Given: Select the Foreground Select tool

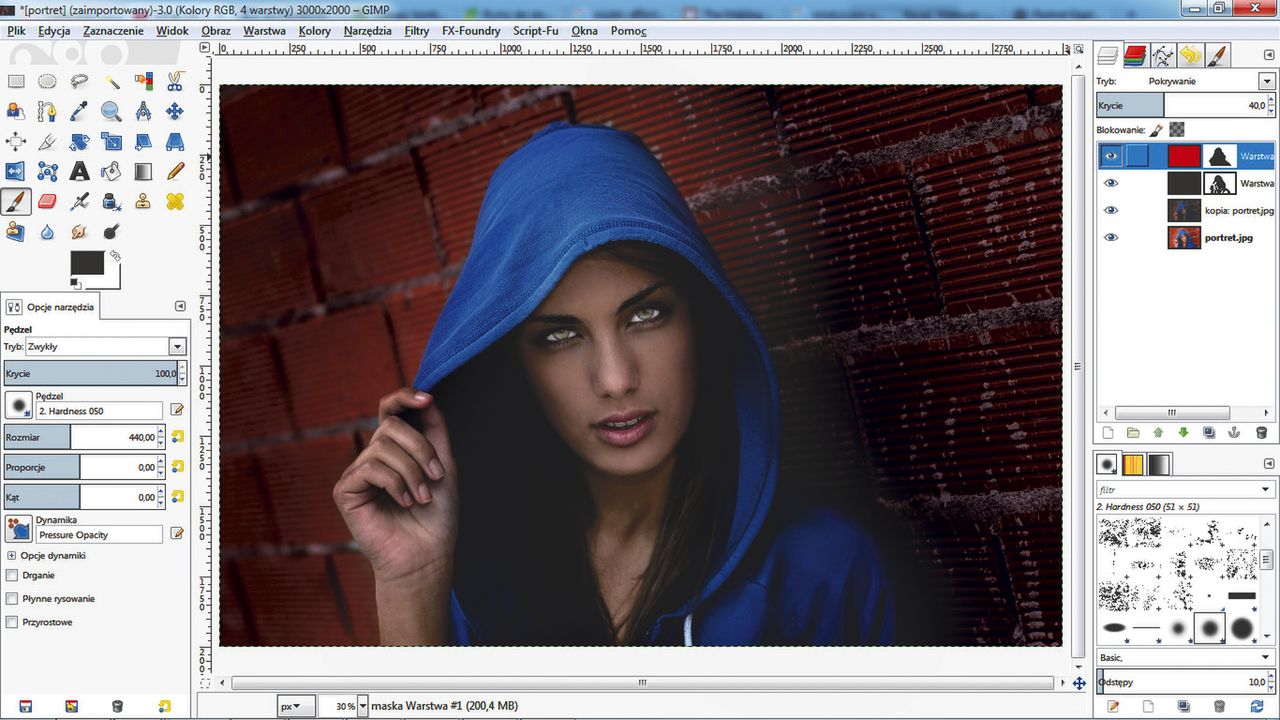Looking at the screenshot, I should tap(16, 112).
